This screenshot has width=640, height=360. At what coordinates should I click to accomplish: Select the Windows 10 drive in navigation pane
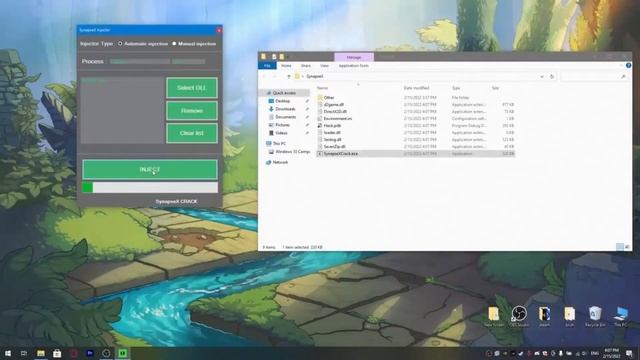point(289,151)
